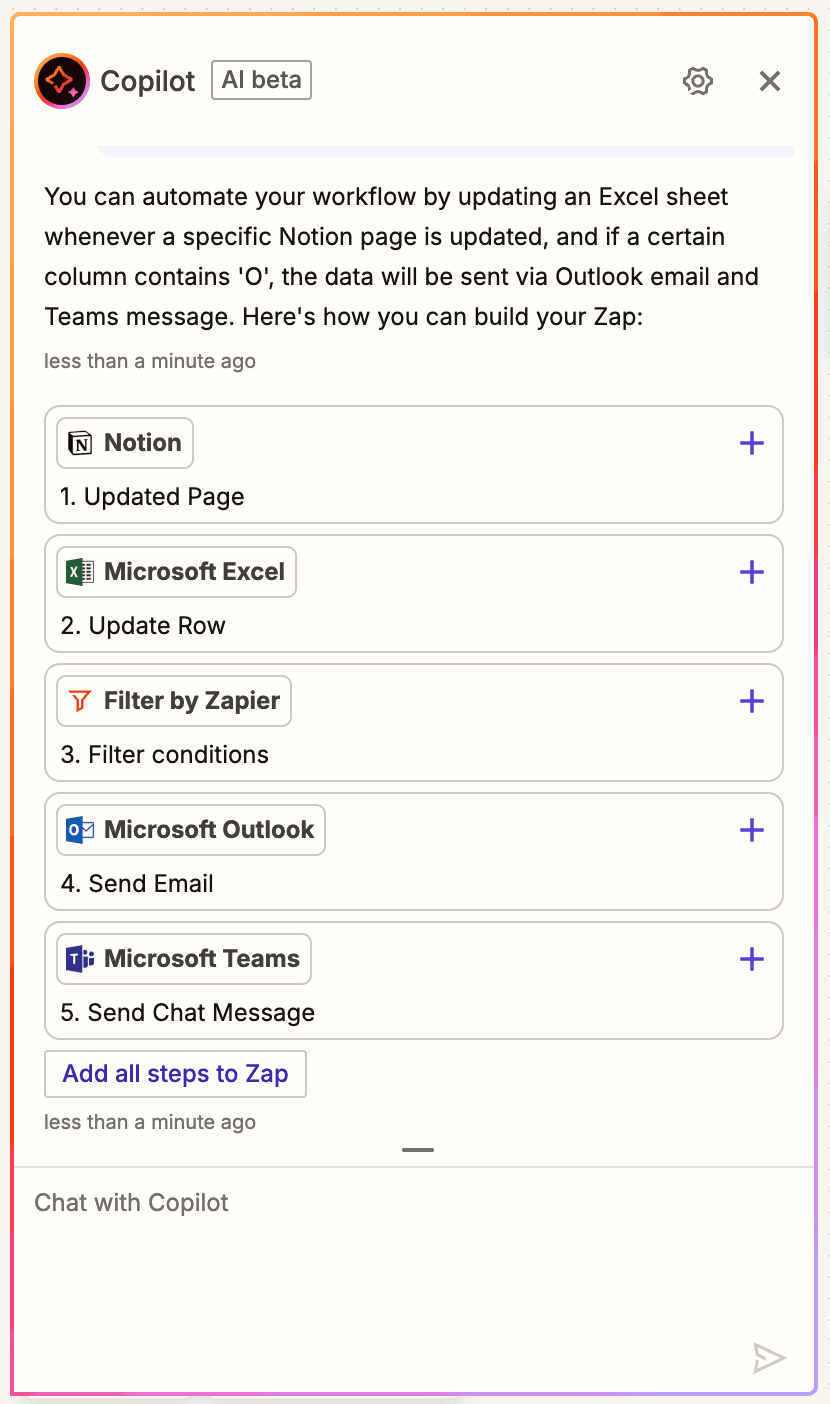Click Add all steps to Zap
The width and height of the screenshot is (830, 1404).
176,1074
